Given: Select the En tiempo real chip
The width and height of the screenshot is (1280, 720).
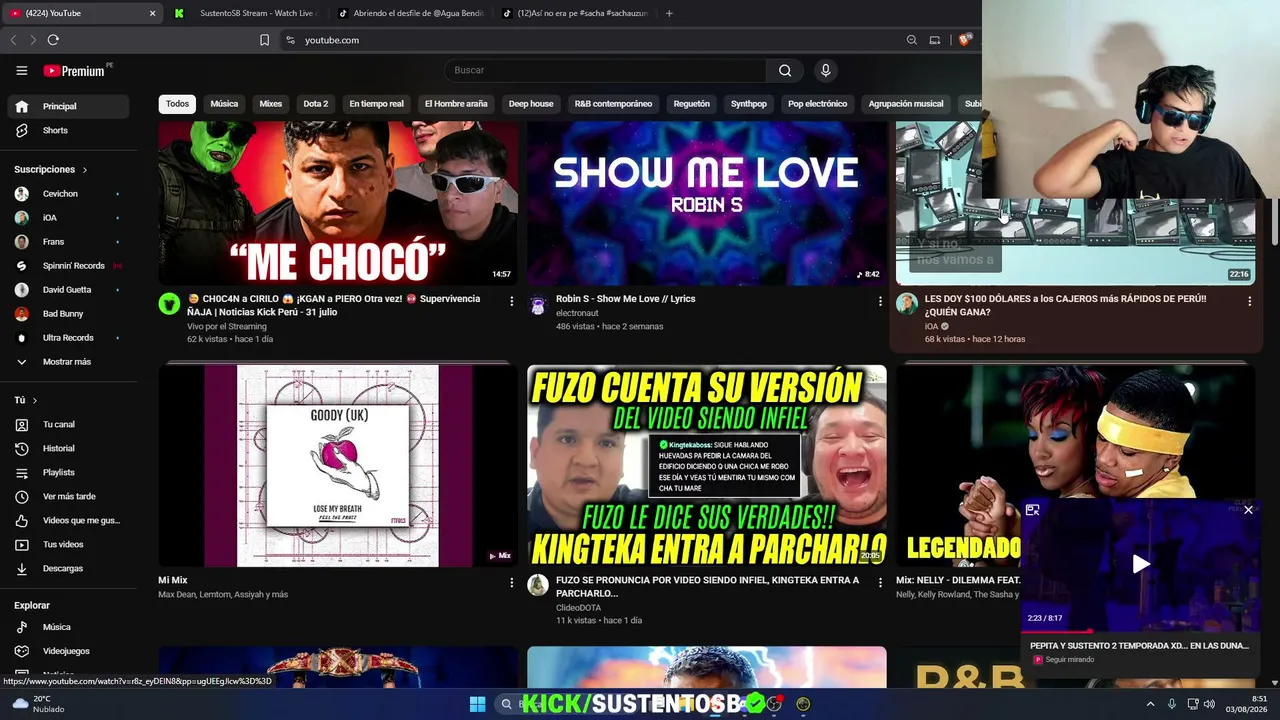Looking at the screenshot, I should tap(377, 104).
